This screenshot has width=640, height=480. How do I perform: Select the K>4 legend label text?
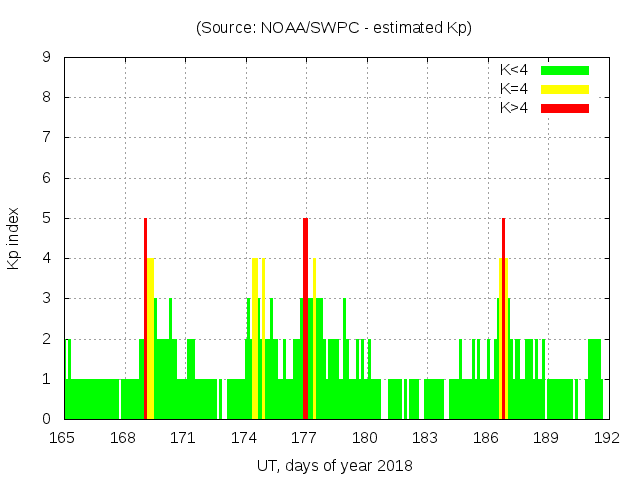514,108
